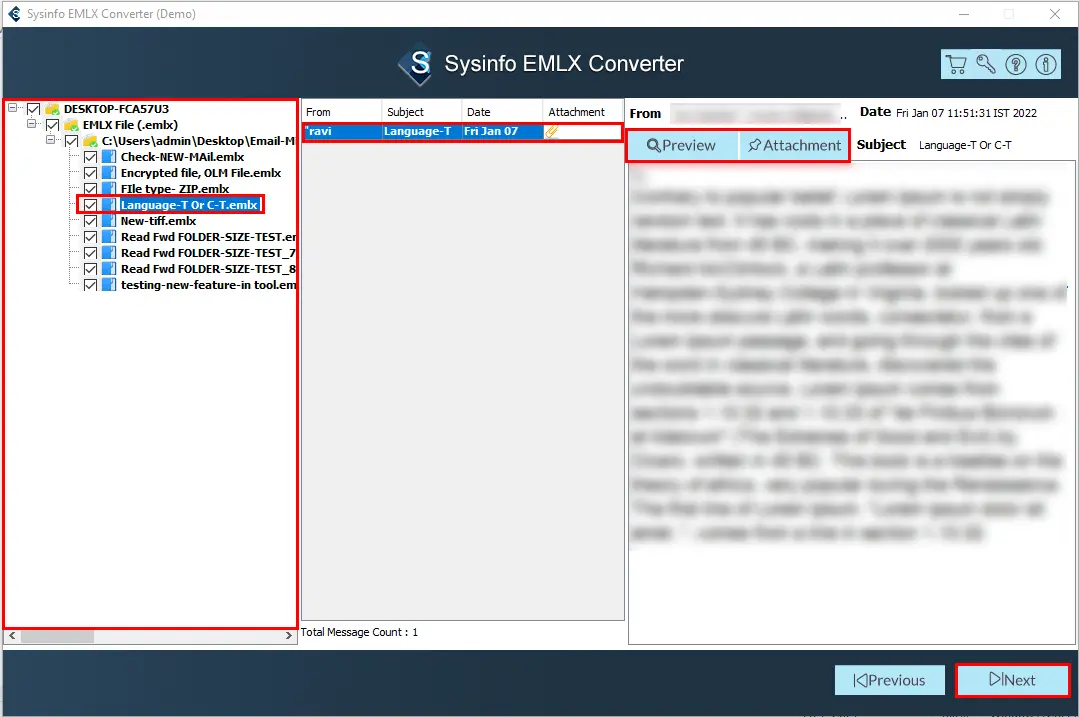Select Encrypted file, OLM File.emlx item
The width and height of the screenshot is (1079, 717).
[x=201, y=173]
